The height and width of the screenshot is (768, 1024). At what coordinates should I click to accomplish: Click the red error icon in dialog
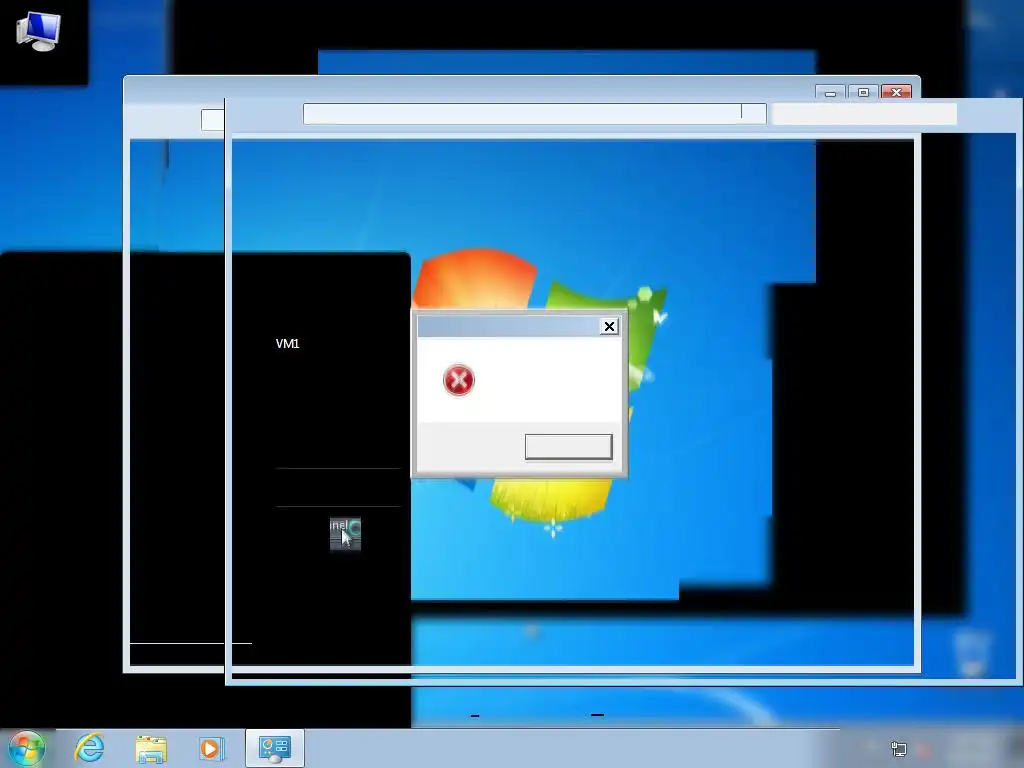(458, 380)
